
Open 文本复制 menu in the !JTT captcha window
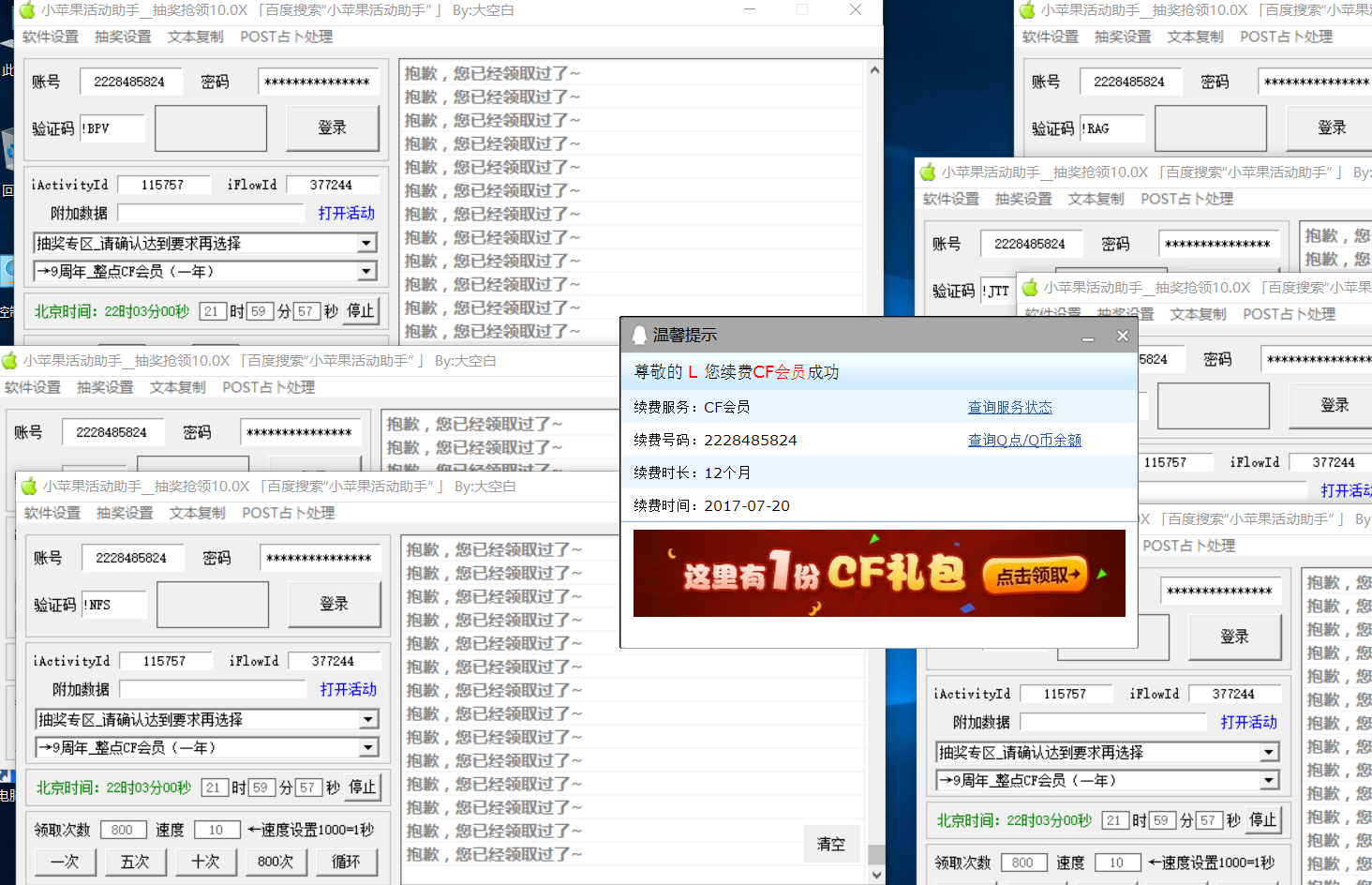tap(1096, 199)
